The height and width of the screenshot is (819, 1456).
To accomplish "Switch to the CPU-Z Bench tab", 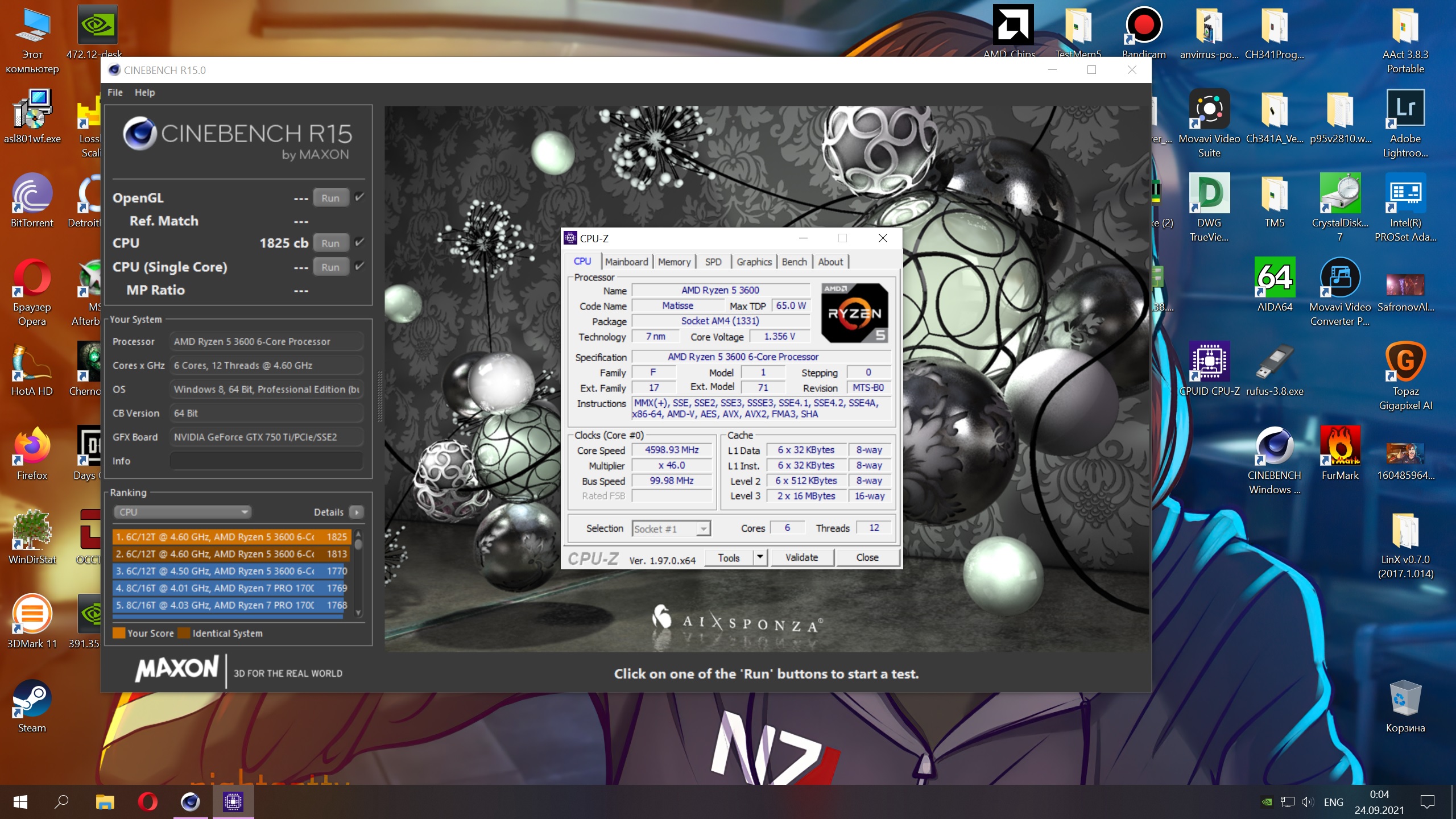I will [794, 262].
